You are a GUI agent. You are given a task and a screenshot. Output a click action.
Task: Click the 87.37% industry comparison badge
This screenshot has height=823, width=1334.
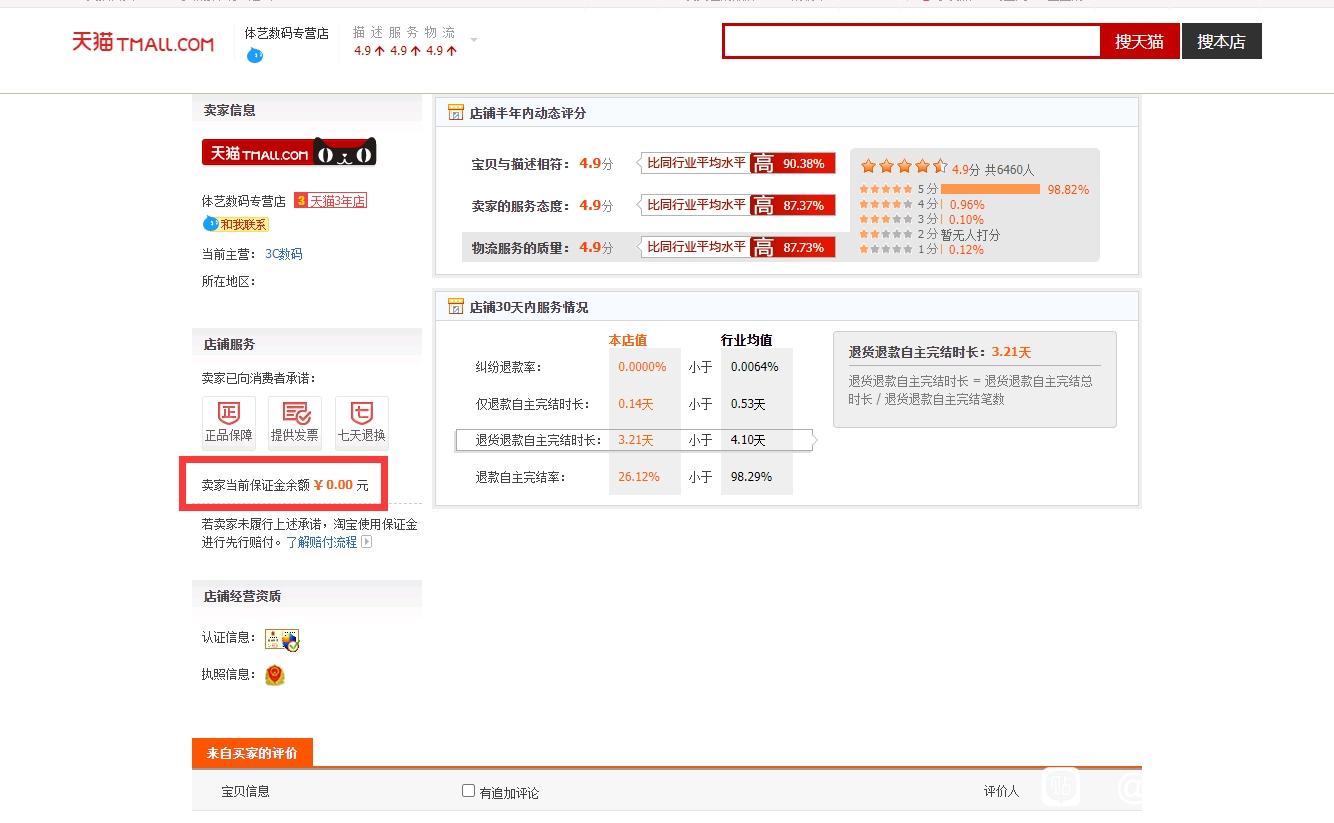point(738,205)
